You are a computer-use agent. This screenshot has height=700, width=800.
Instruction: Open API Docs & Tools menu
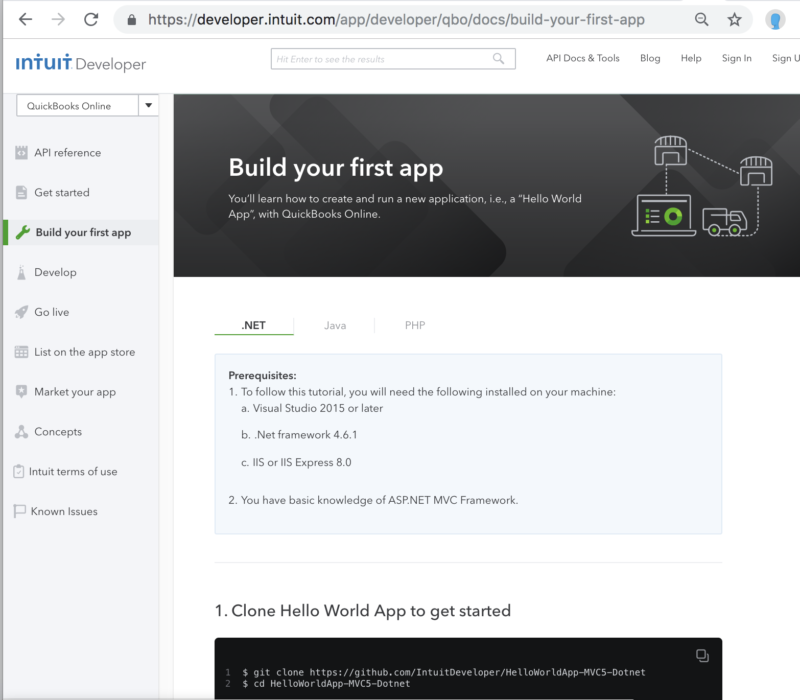coord(583,58)
